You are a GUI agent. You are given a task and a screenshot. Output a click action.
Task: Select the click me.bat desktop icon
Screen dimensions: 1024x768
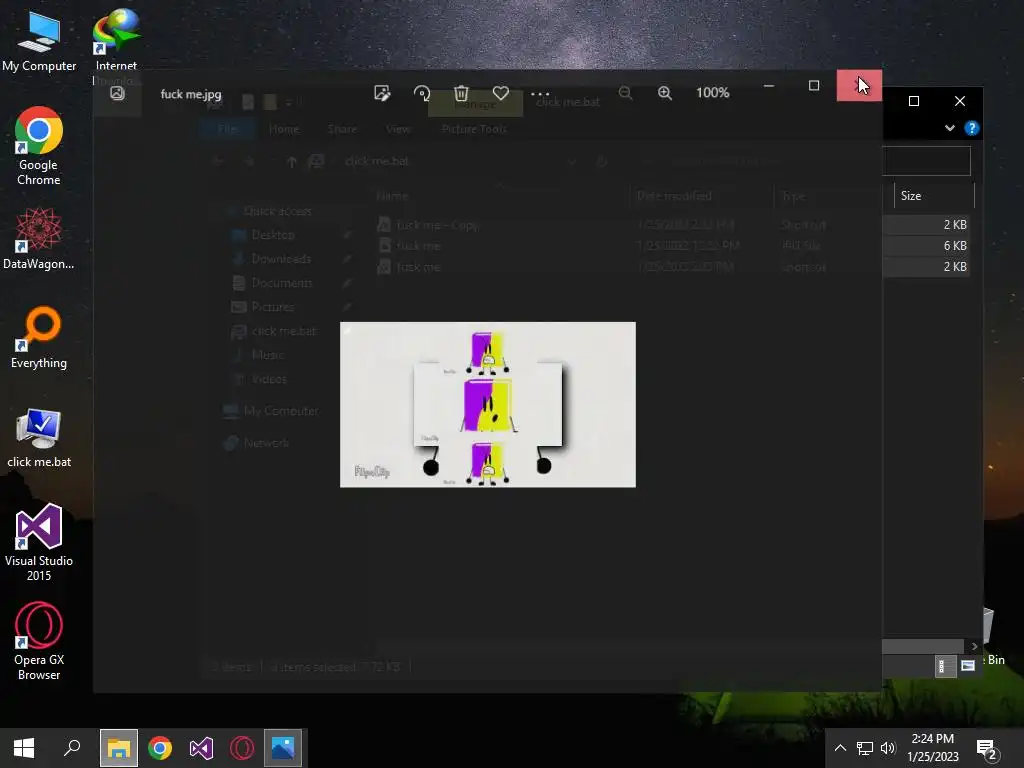coord(39,437)
